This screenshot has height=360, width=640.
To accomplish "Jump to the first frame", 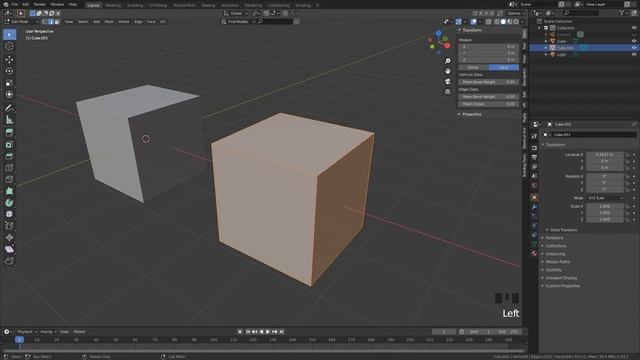I will tap(247, 332).
